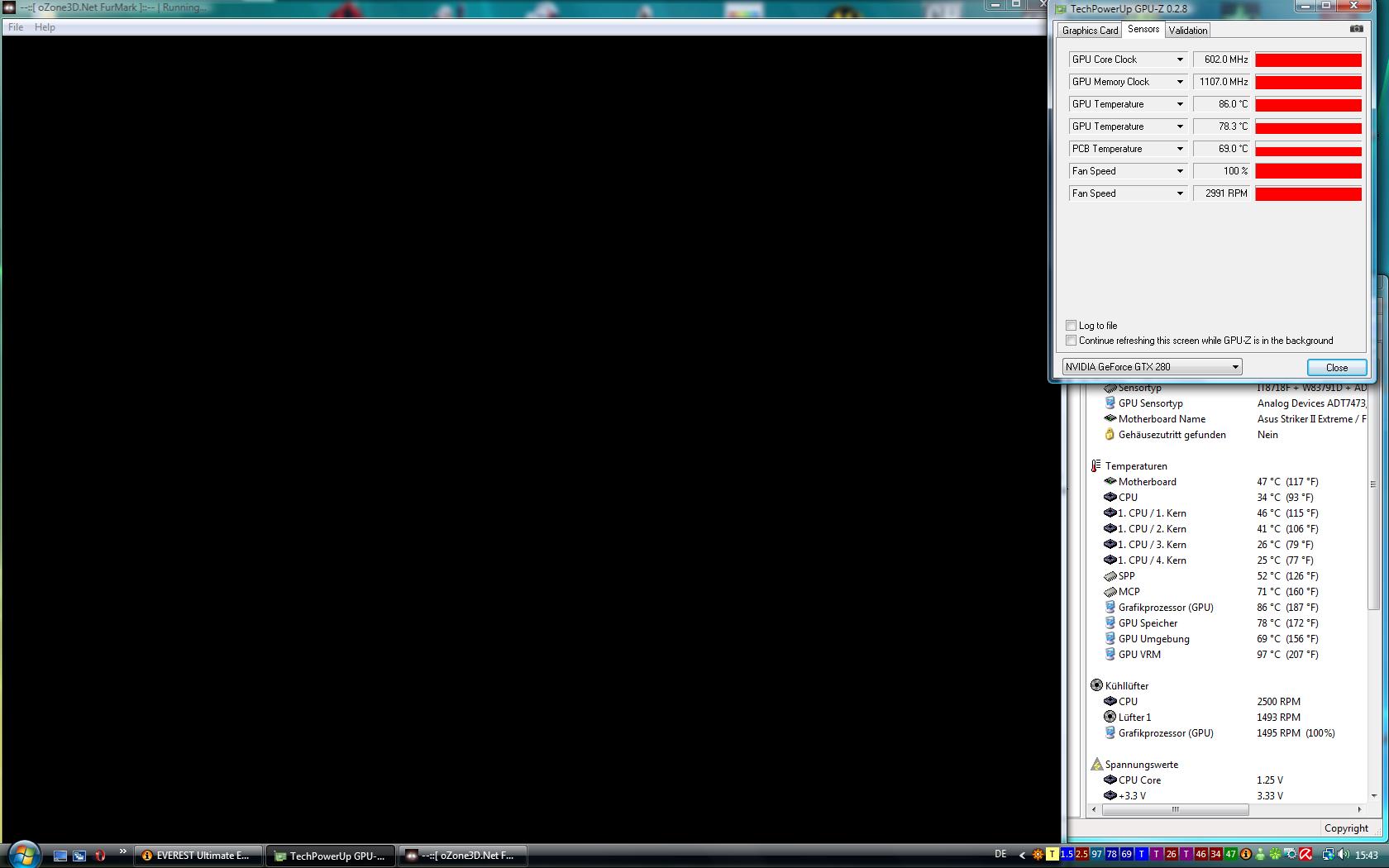Click the Show Desktop quick launch icon

pos(60,856)
